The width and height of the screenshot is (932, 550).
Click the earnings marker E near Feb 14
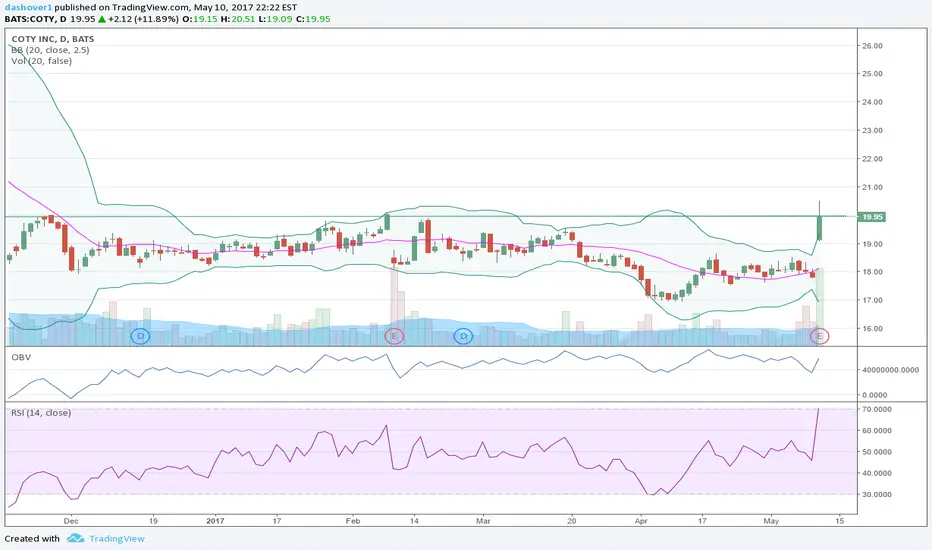(394, 337)
